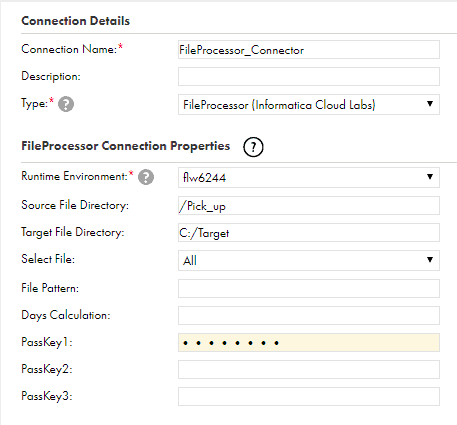Click into the Description field
The height and width of the screenshot is (425, 457).
tap(309, 77)
